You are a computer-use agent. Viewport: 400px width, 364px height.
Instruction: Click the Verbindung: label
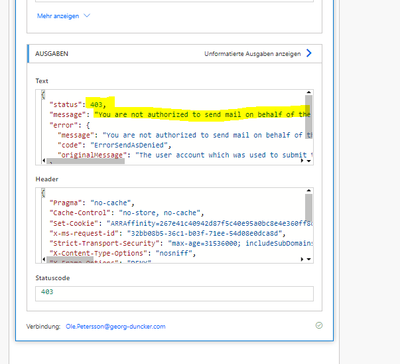point(43,327)
